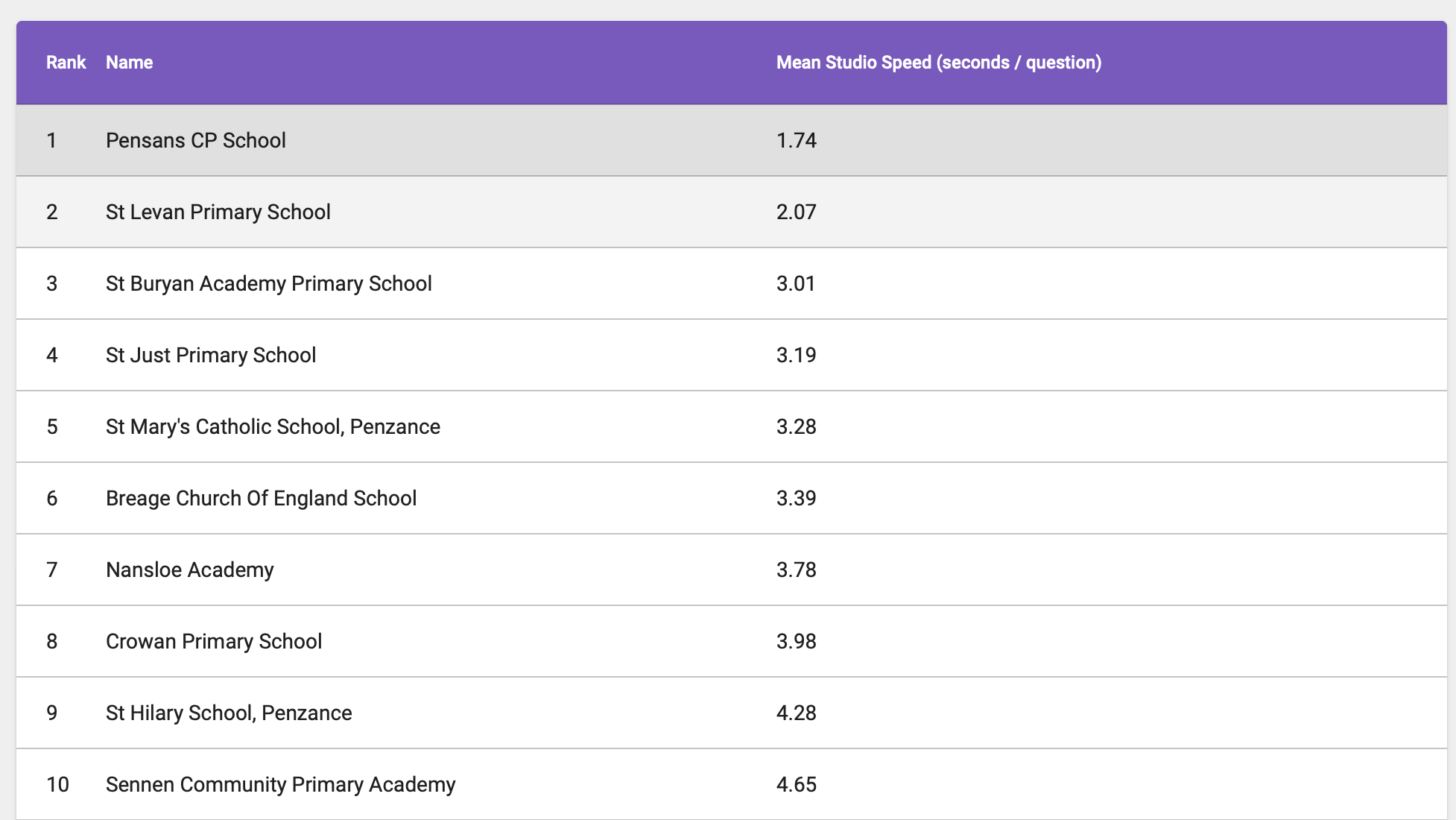
Task: Click the Name column header
Action: (x=129, y=63)
